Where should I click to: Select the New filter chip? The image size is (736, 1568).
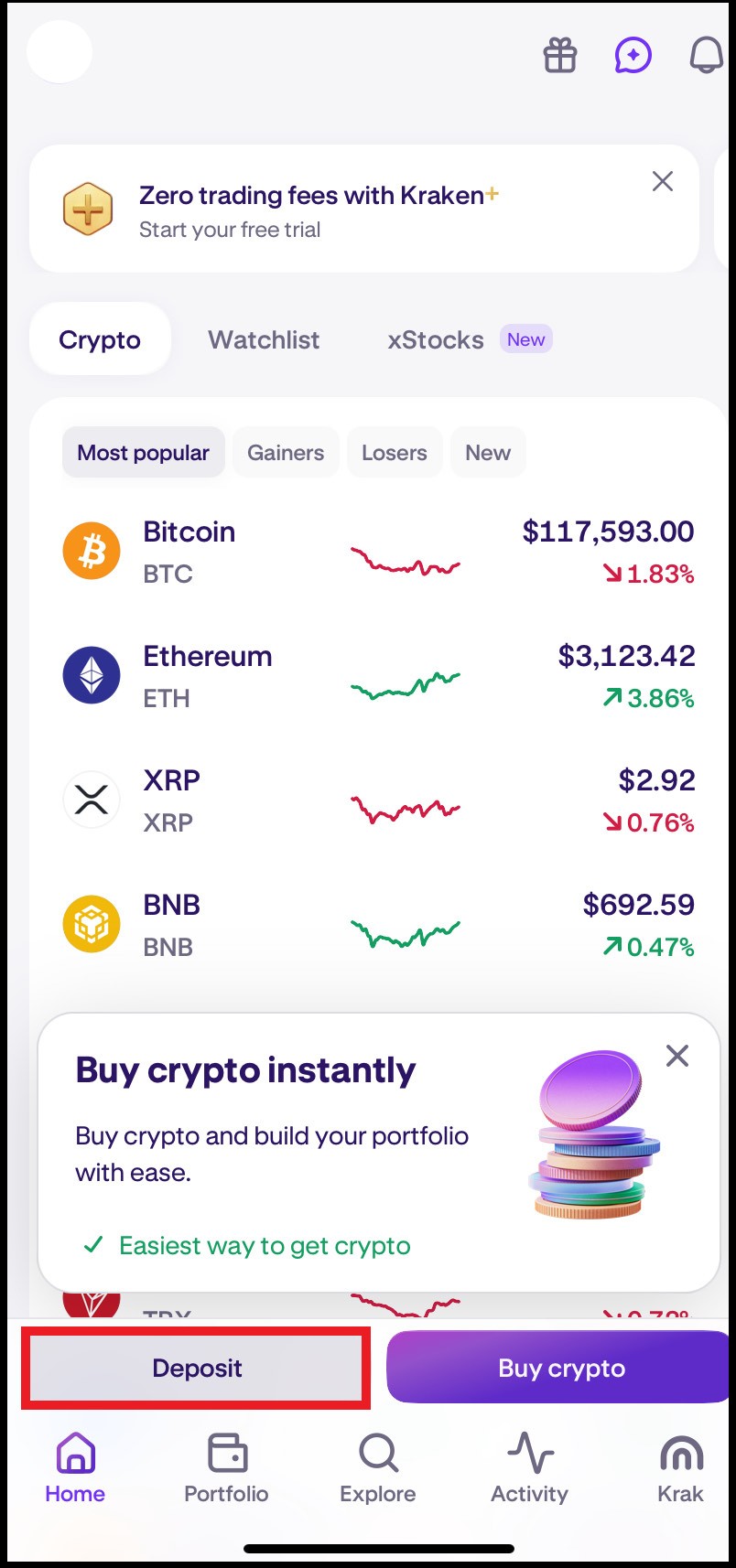488,452
